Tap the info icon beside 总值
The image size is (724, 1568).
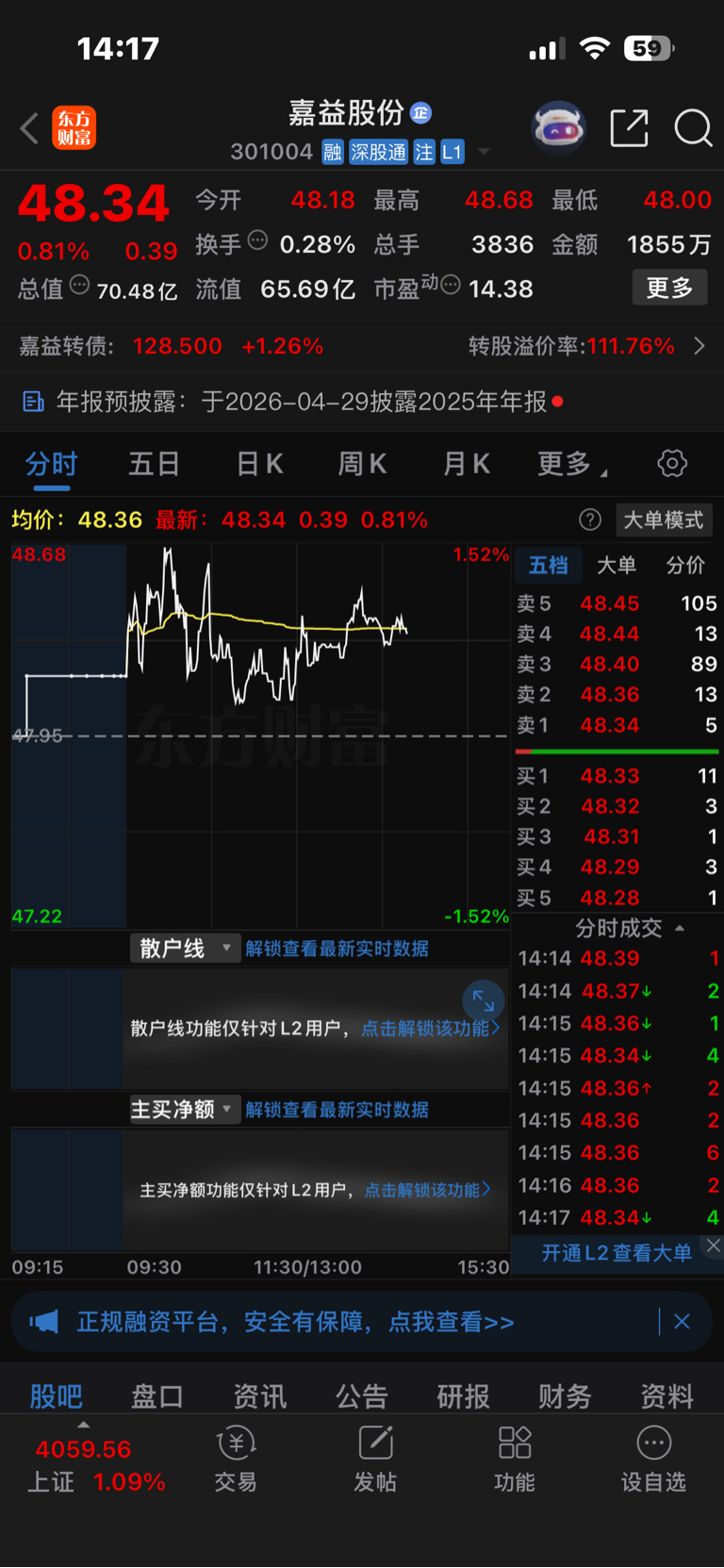tap(79, 285)
